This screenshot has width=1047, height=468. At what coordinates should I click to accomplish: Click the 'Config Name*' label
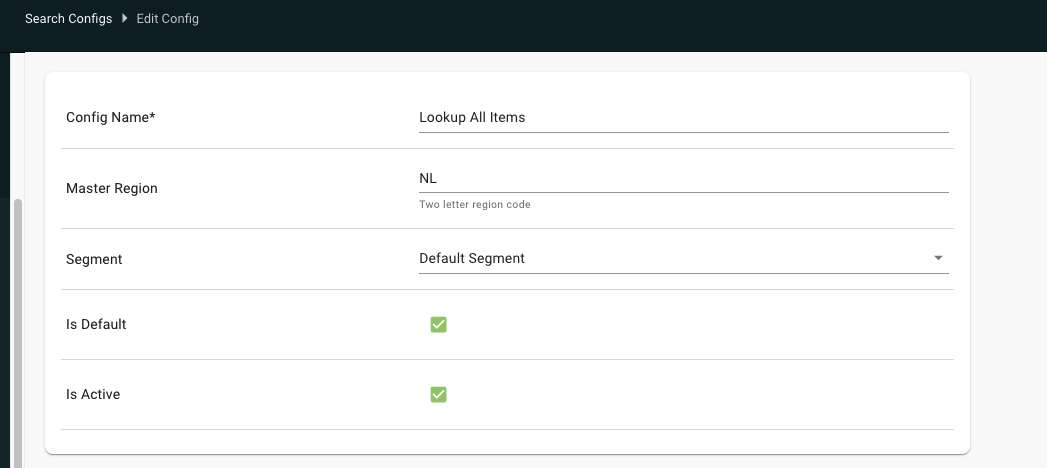pos(110,118)
